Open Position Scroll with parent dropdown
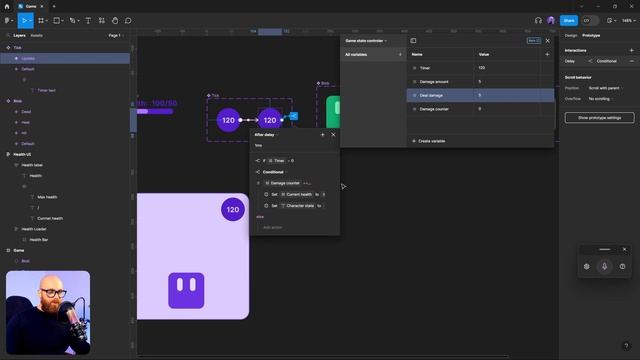 (x=606, y=88)
